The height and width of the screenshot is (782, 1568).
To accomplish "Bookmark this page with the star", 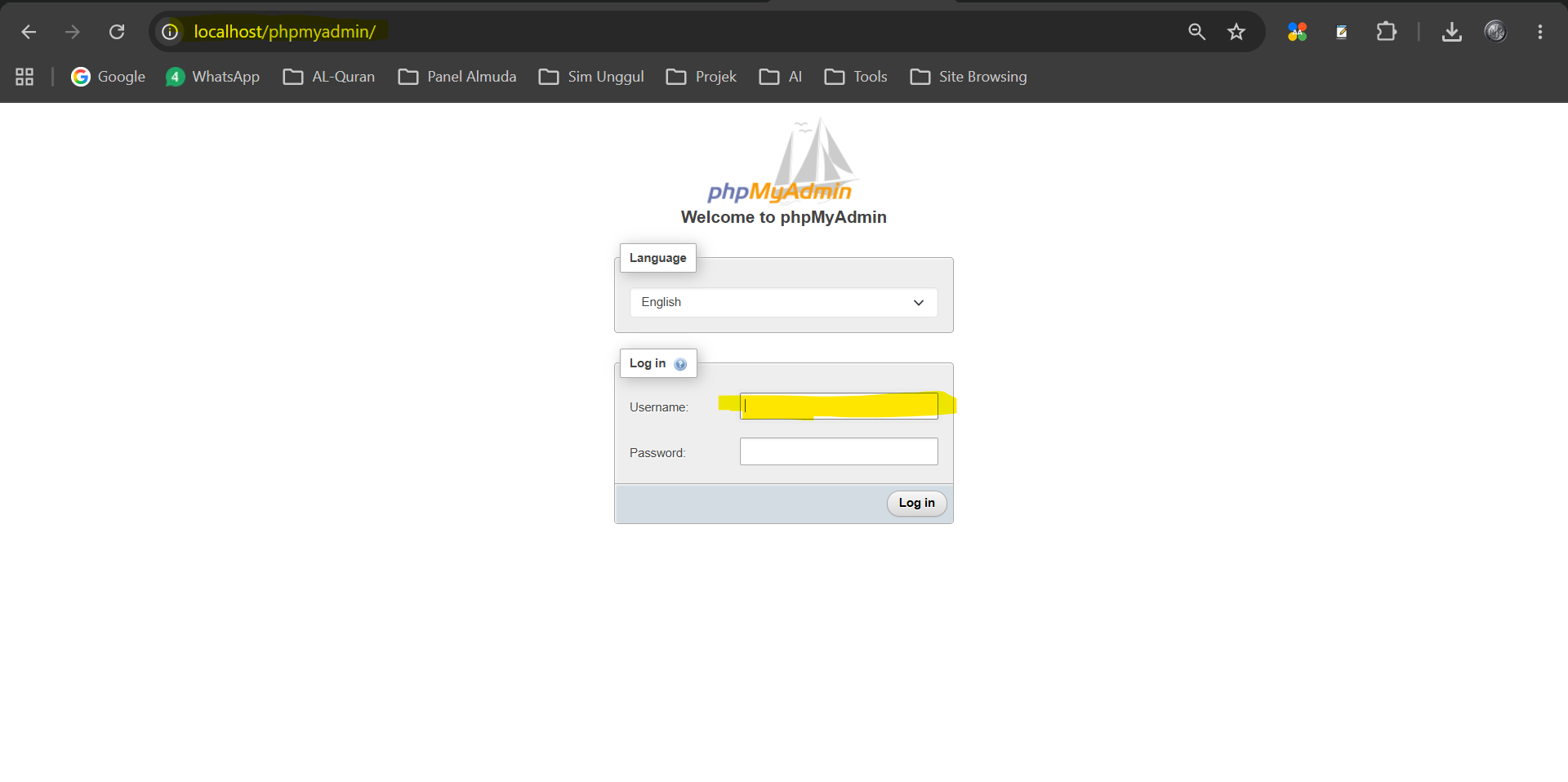I will (x=1236, y=32).
